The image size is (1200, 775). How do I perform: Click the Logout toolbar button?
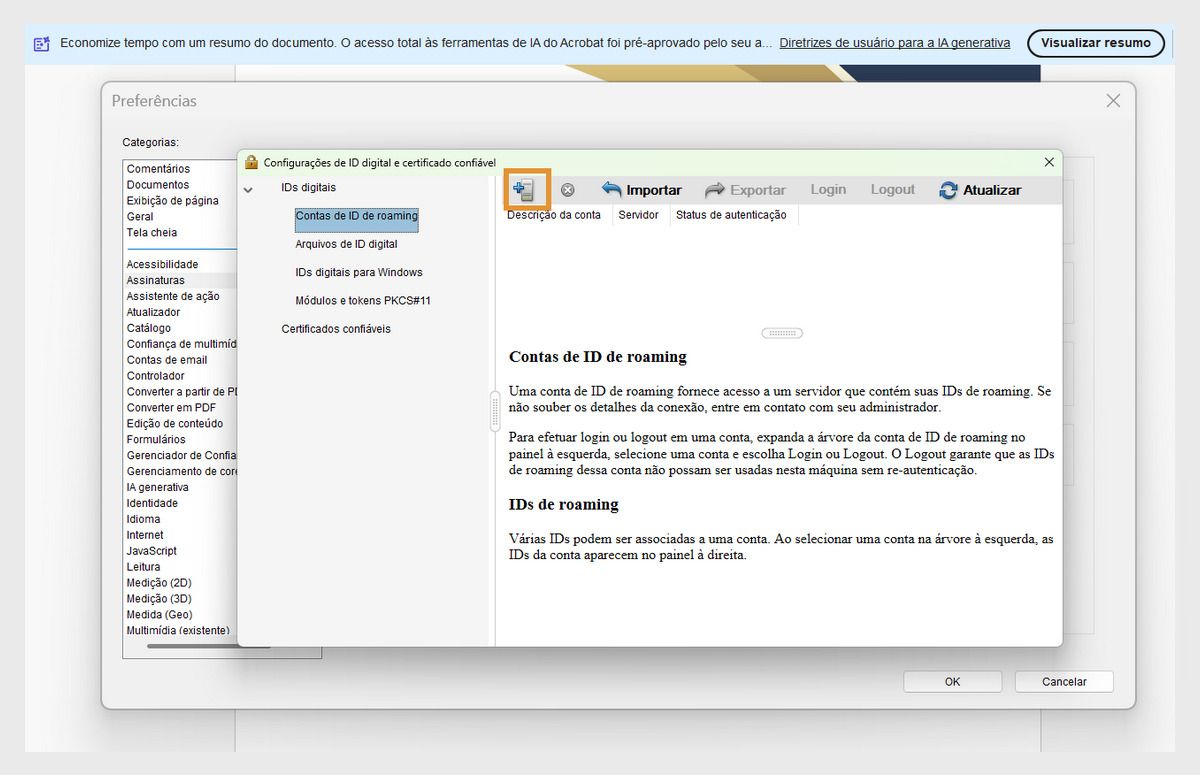click(893, 189)
